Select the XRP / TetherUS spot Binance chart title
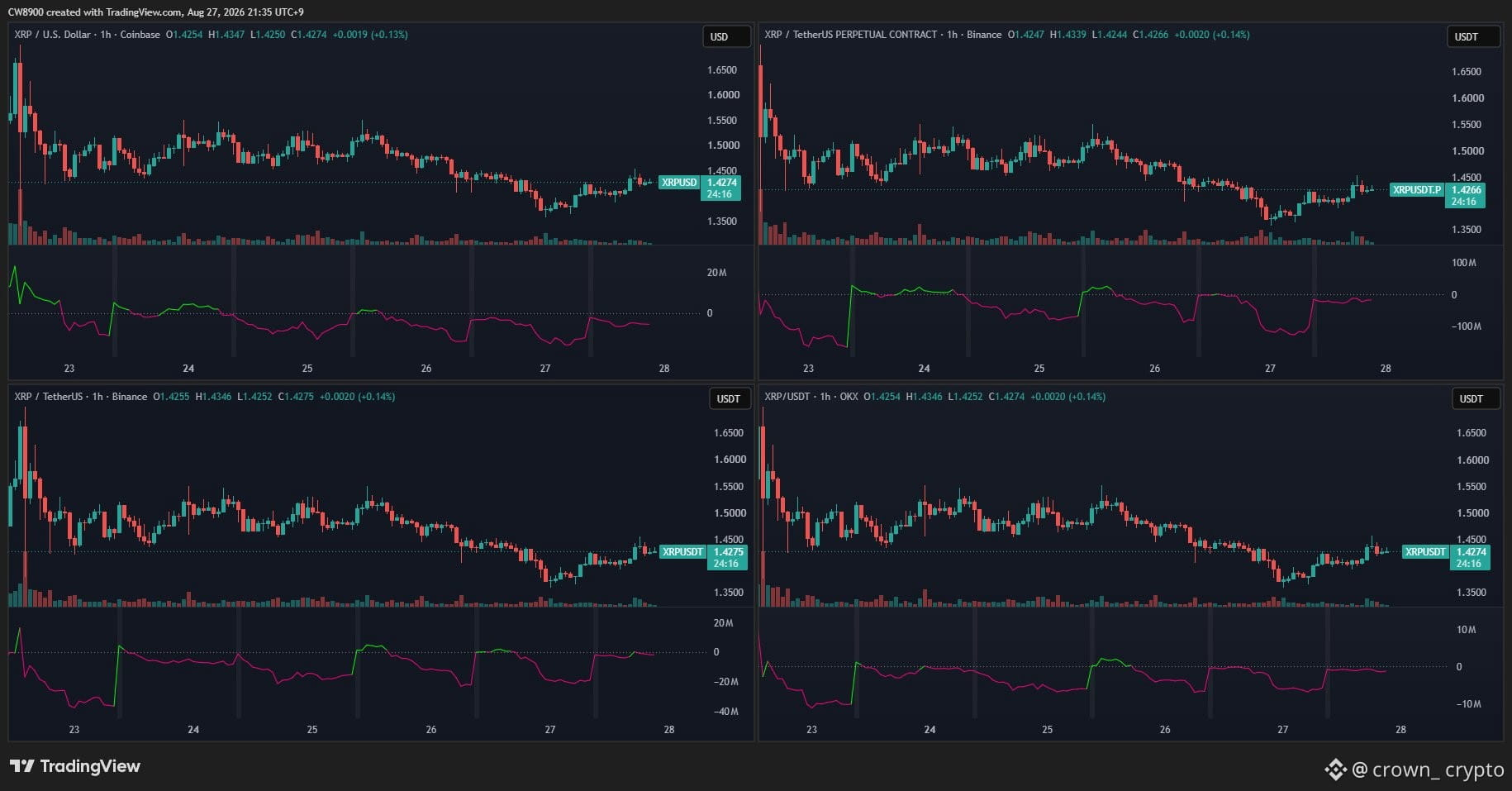The image size is (1512, 791). pos(80,397)
